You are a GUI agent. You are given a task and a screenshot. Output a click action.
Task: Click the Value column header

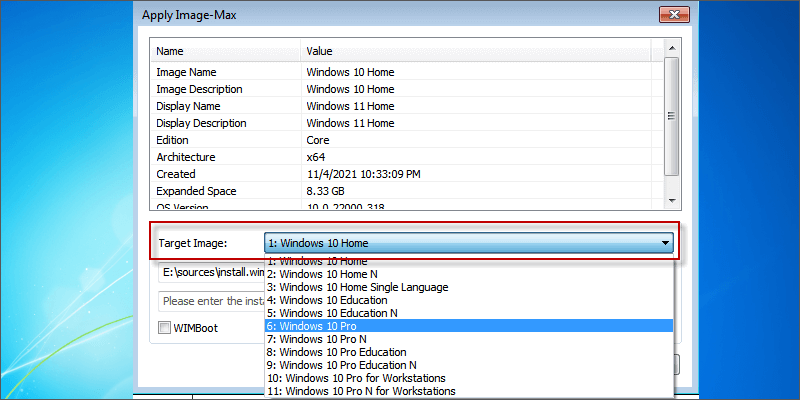coord(476,51)
